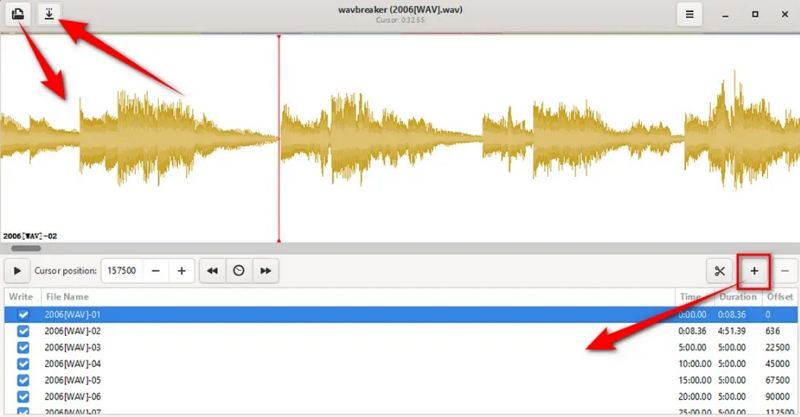Decrease cursor position with minus stepper

pos(156,271)
